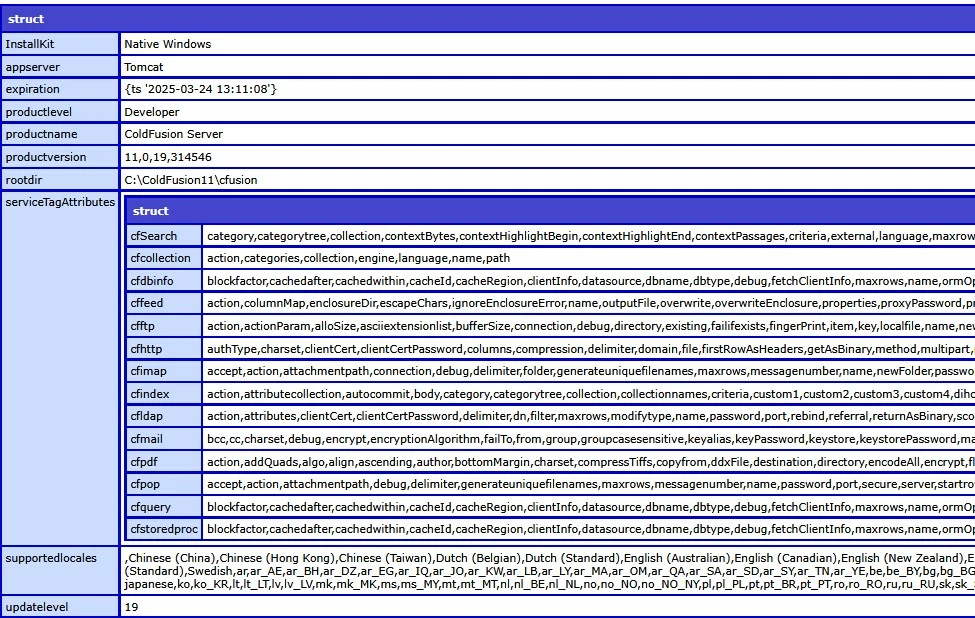Select the C:\ColdFusion11\cfusion path value
This screenshot has width=975, height=618.
(191, 180)
